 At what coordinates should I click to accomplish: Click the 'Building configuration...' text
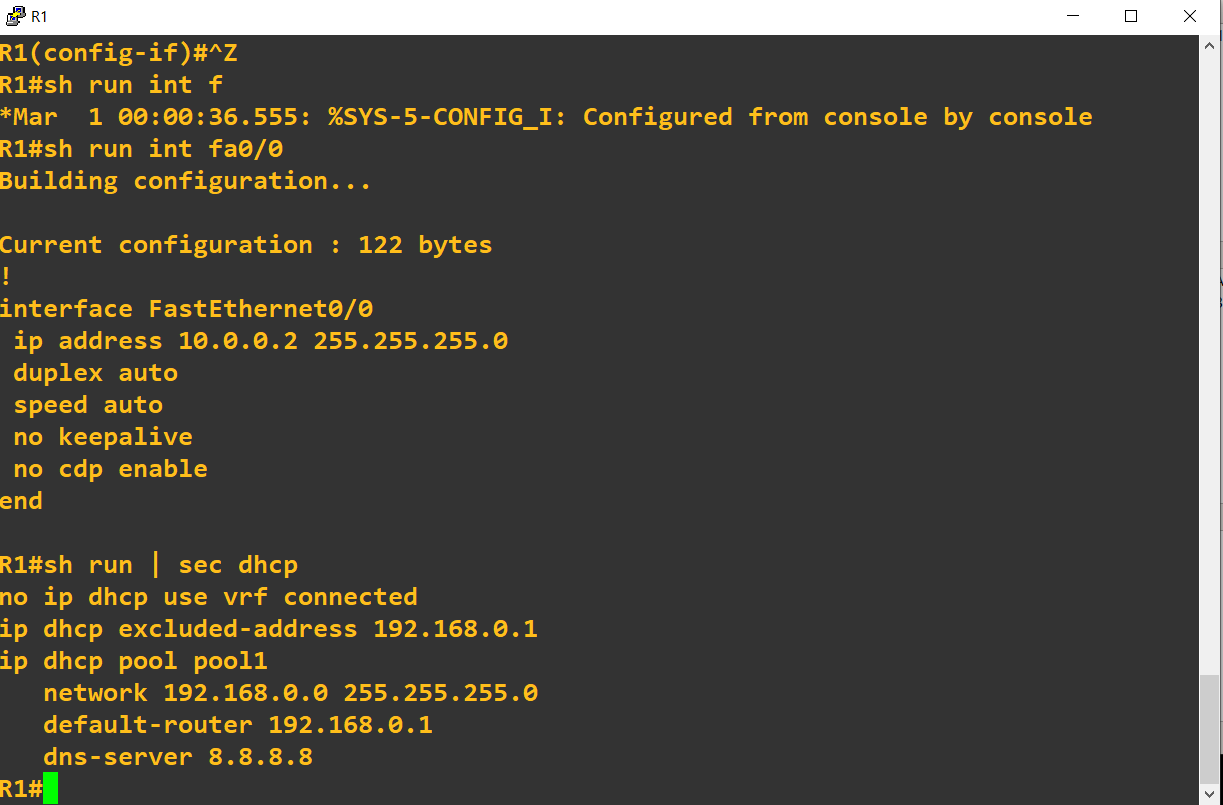(186, 180)
